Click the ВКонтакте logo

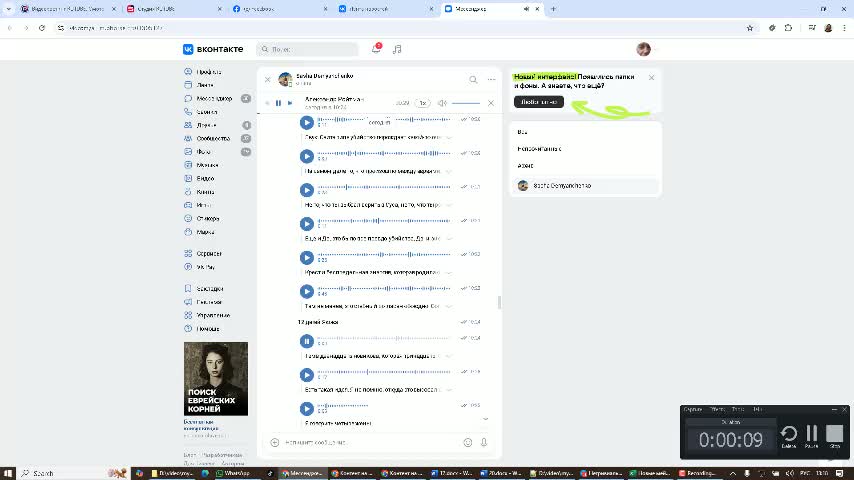pos(213,49)
